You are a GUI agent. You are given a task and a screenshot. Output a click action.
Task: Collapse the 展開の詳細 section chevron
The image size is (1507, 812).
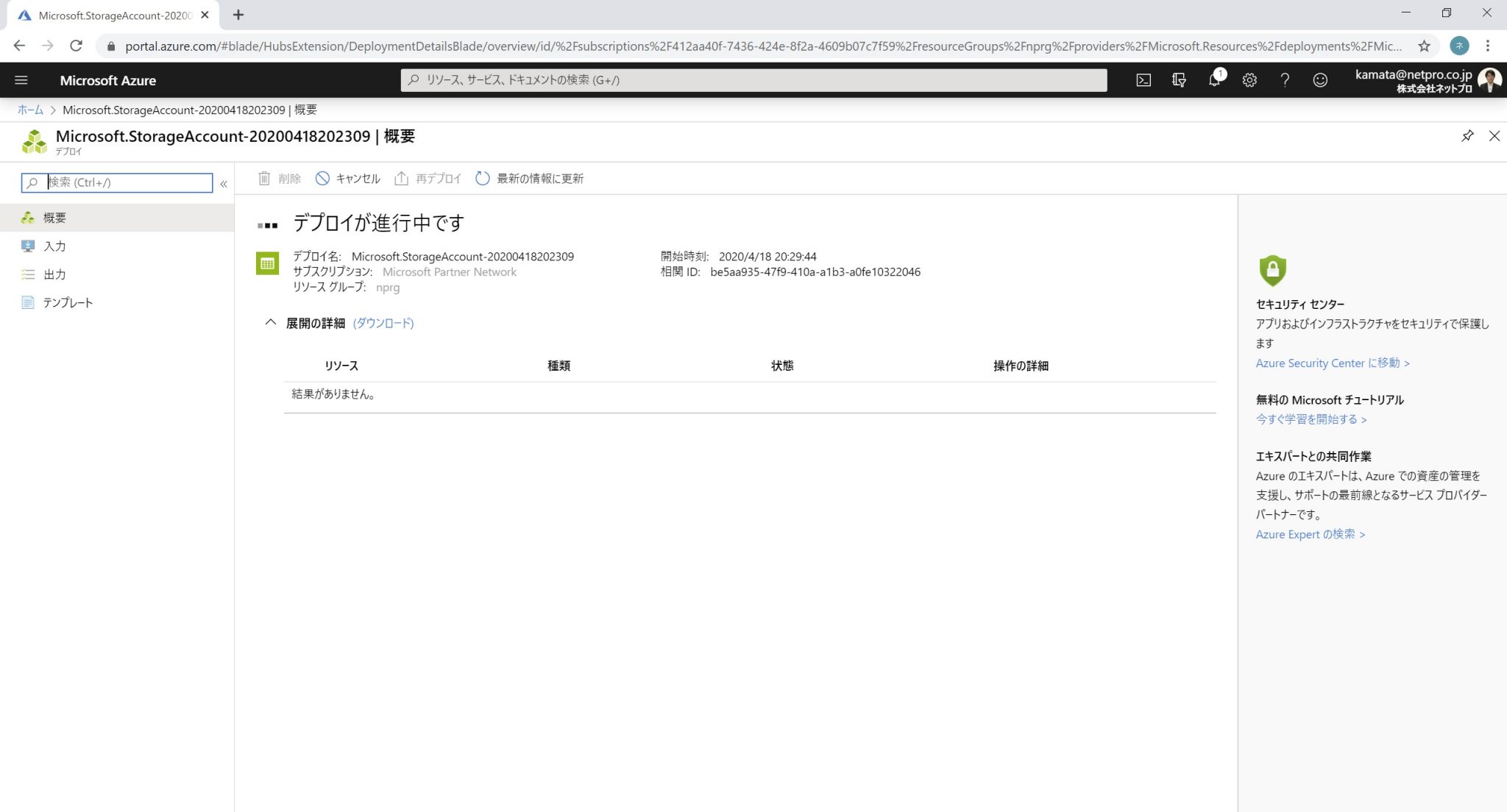click(x=270, y=323)
